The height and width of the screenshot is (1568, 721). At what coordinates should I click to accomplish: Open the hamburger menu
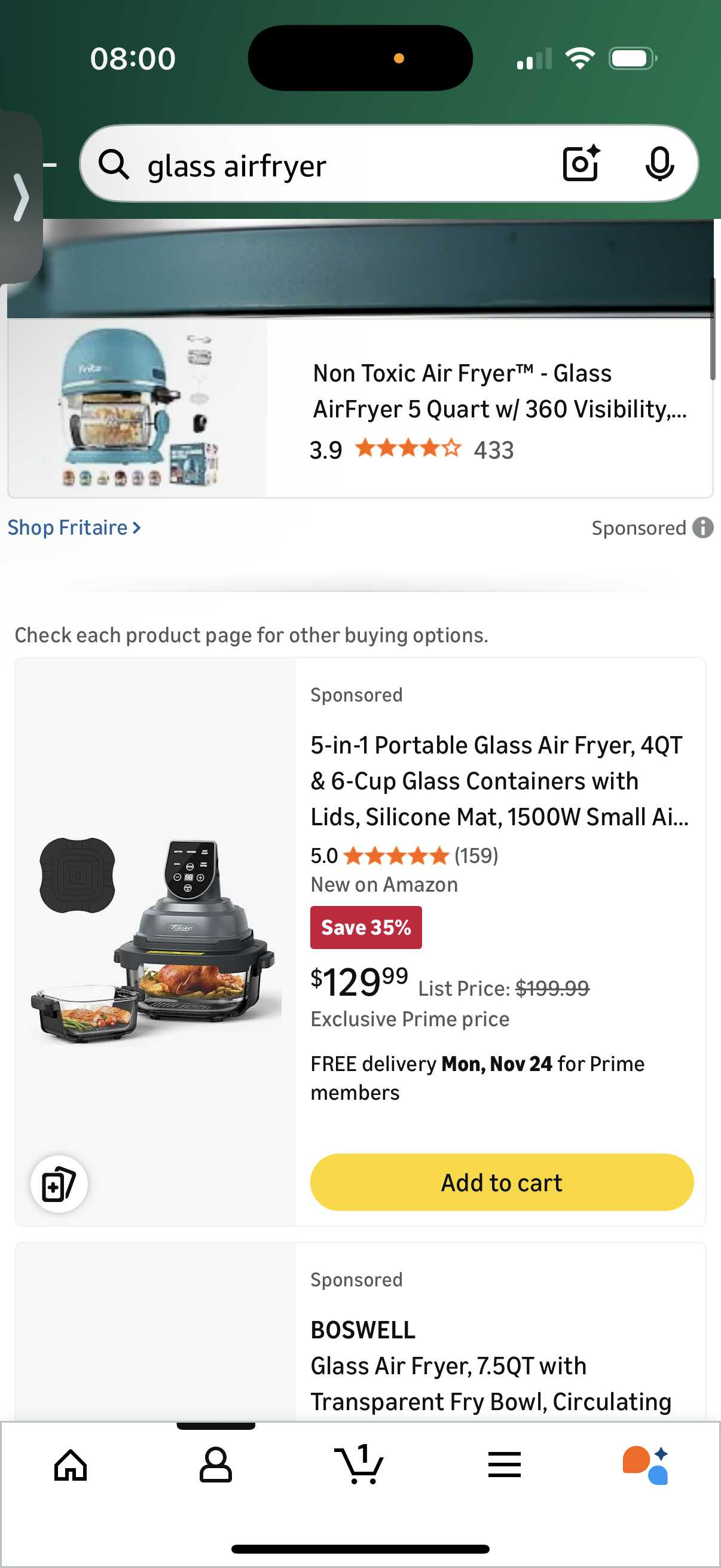tap(504, 1465)
